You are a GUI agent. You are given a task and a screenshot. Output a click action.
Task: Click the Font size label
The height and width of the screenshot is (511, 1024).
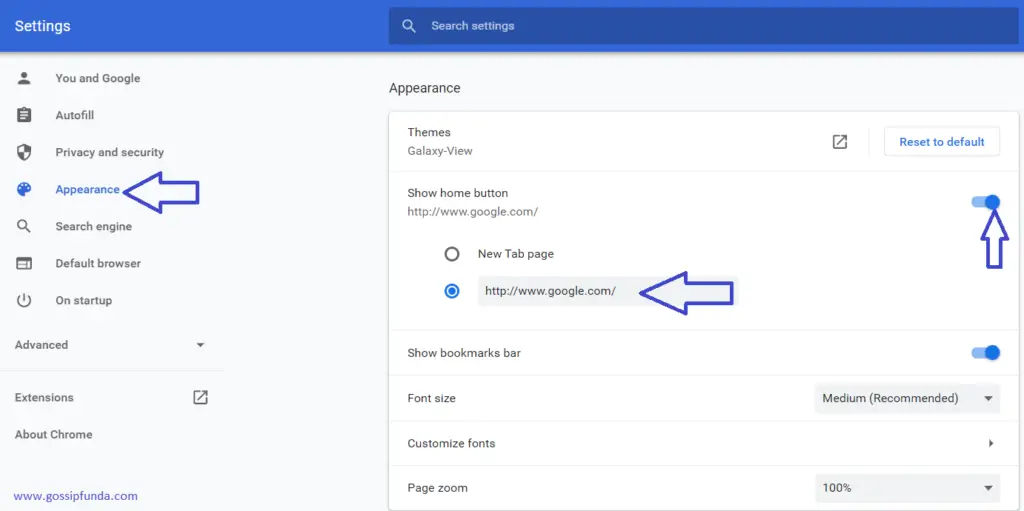click(432, 398)
